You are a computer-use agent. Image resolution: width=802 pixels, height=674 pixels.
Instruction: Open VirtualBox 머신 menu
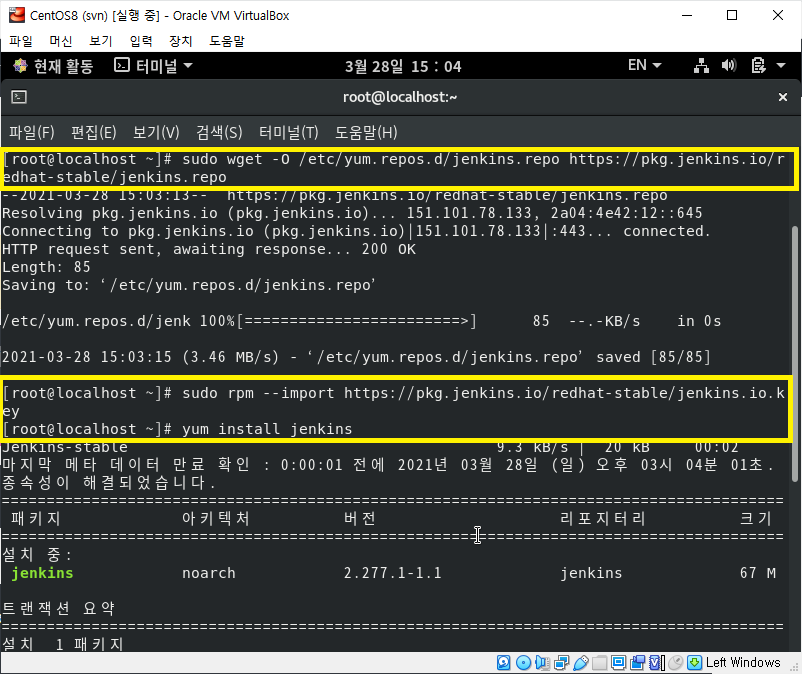pos(61,41)
